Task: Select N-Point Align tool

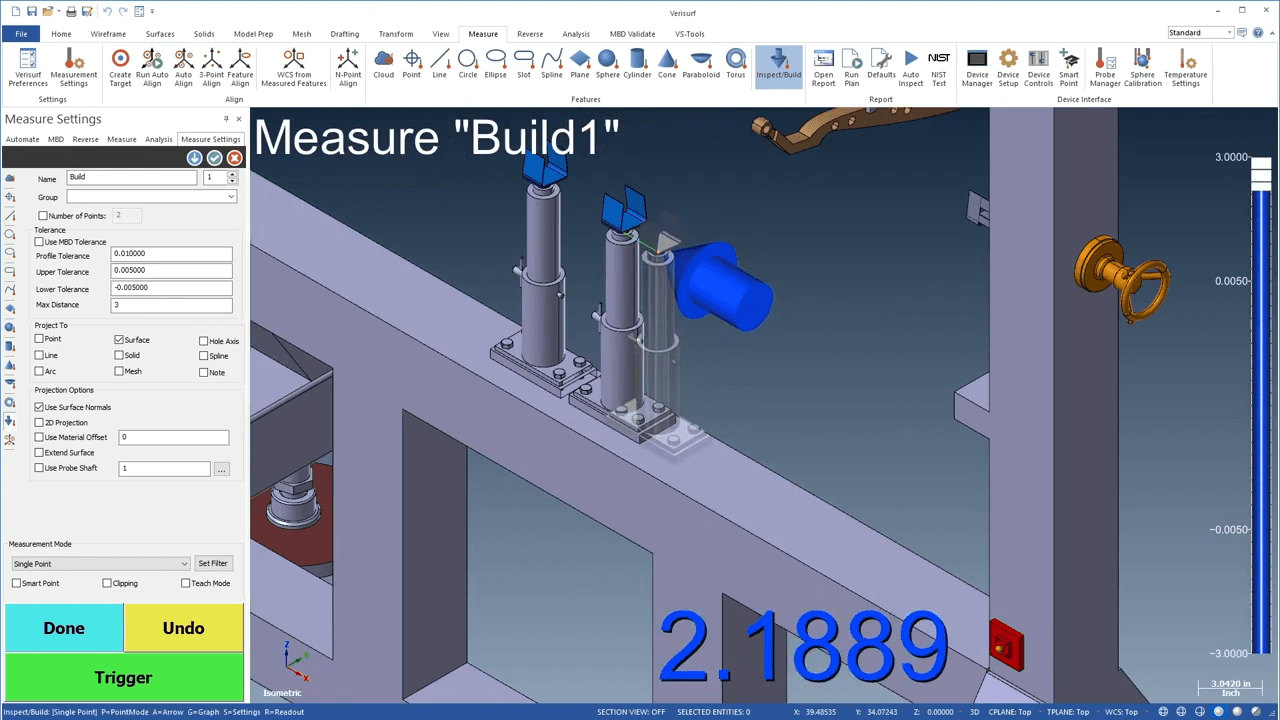Action: click(x=348, y=68)
